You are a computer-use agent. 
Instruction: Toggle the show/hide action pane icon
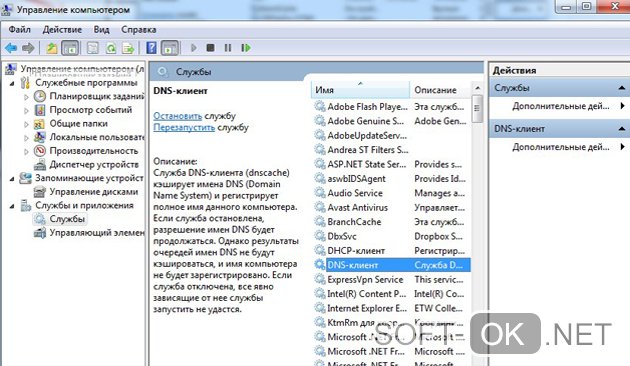[x=170, y=48]
